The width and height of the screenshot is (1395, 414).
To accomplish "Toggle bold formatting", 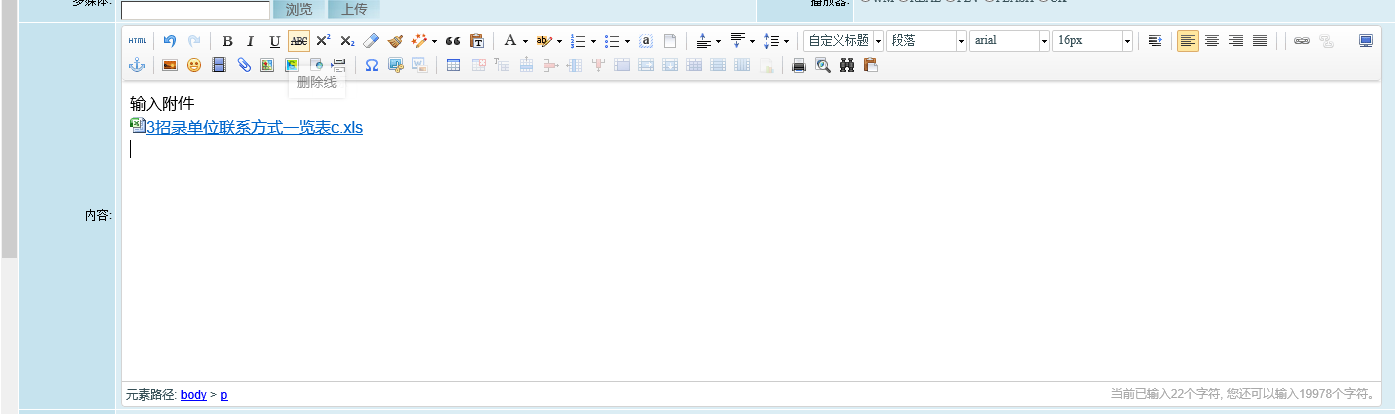I will click(x=227, y=41).
